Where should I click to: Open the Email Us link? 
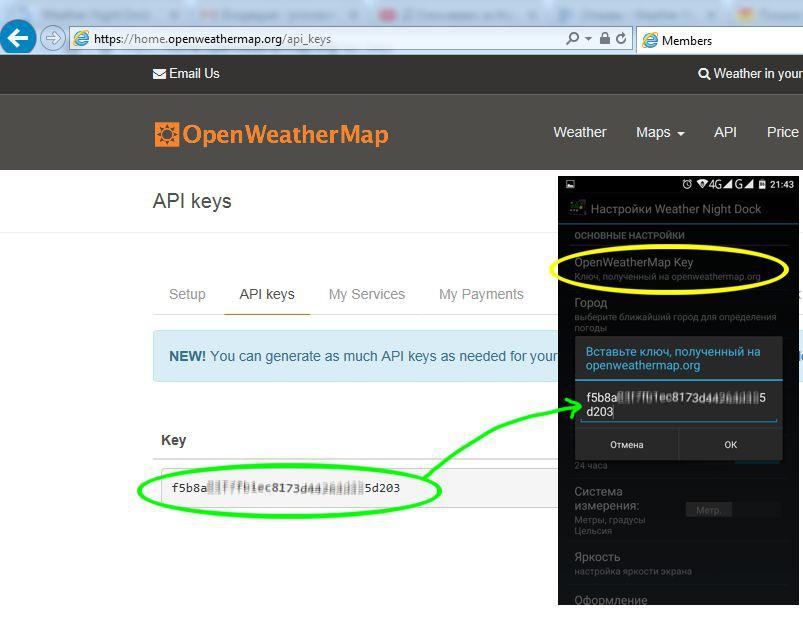[x=194, y=74]
